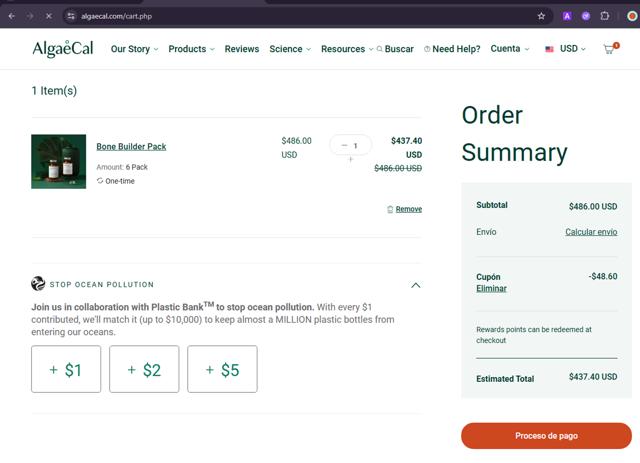Open the Cuenta account dropdown
The image size is (640, 463).
510,49
